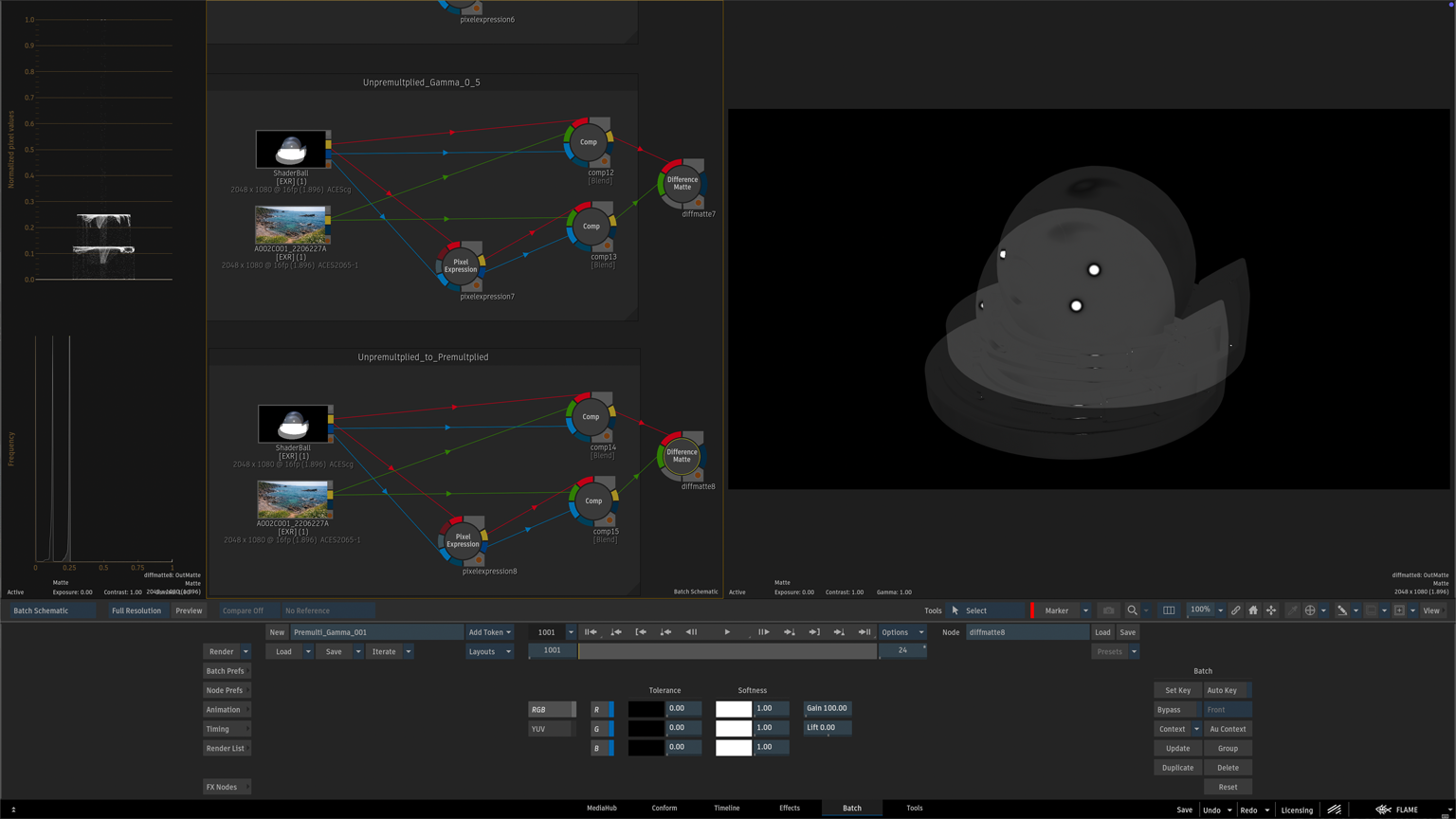Image resolution: width=1456 pixels, height=819 pixels.
Task: Switch to the Timeline tab
Action: tap(727, 809)
